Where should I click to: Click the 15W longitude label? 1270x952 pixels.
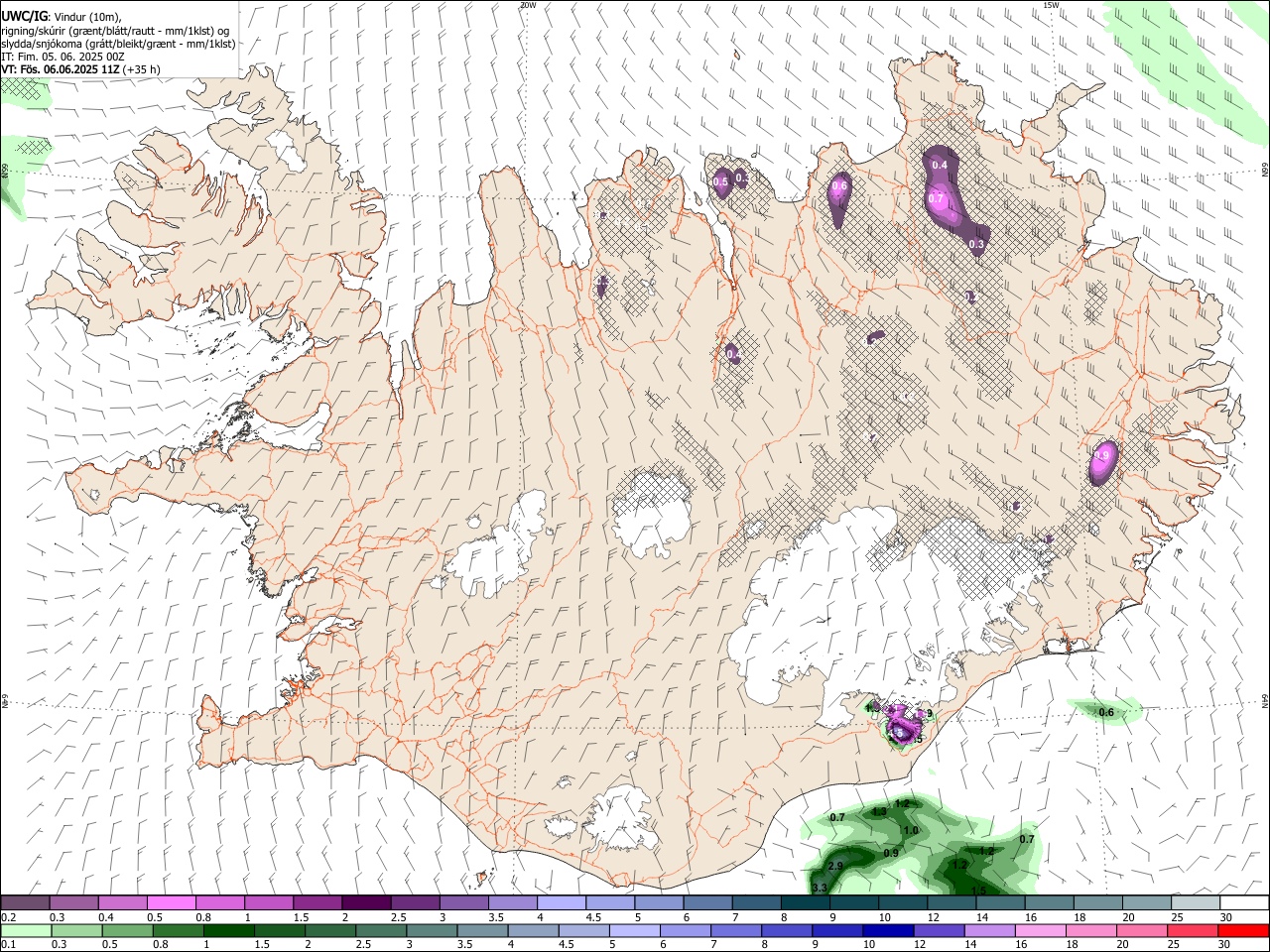pyautogui.click(x=1051, y=5)
